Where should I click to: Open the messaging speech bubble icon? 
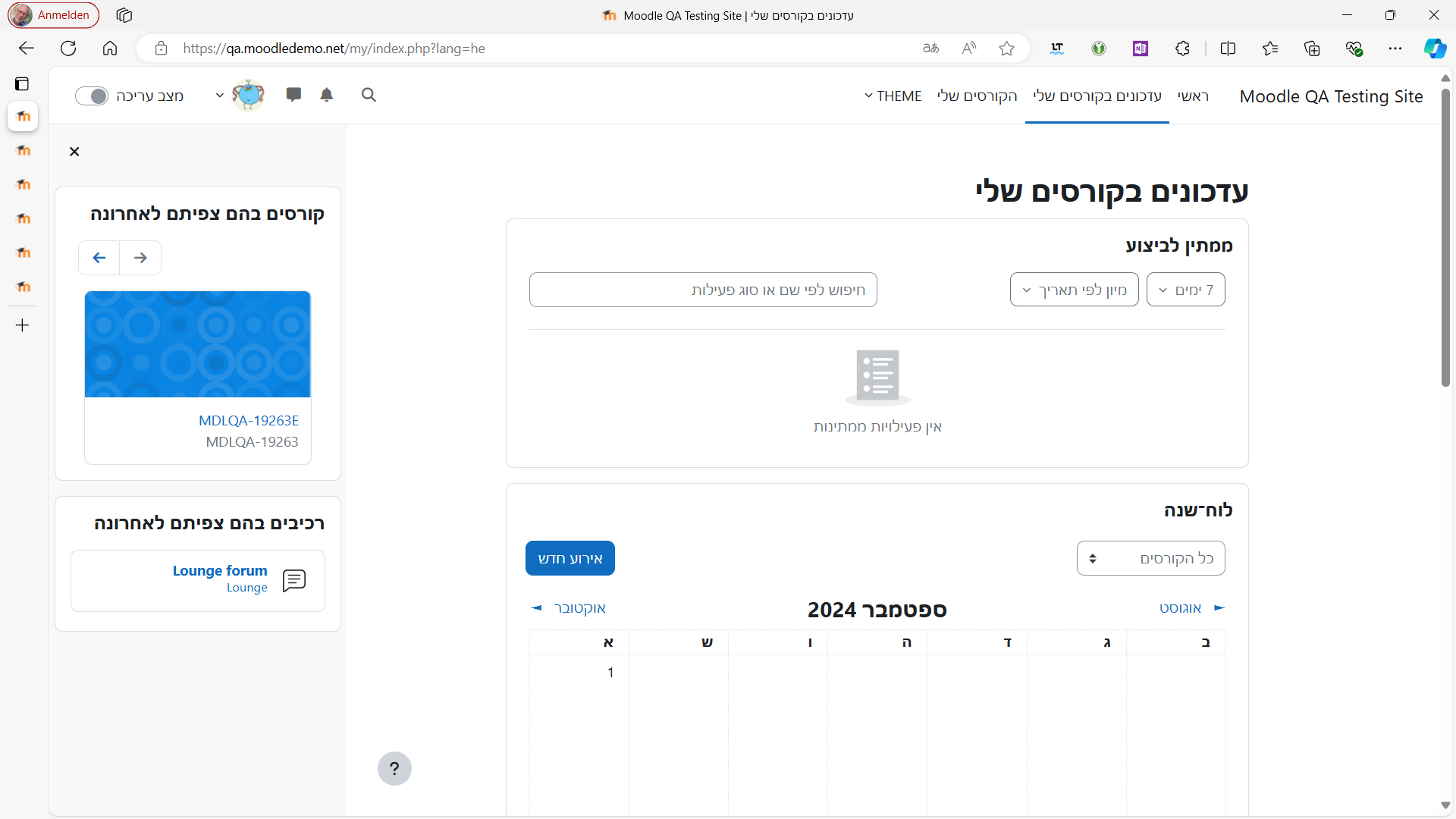tap(293, 95)
